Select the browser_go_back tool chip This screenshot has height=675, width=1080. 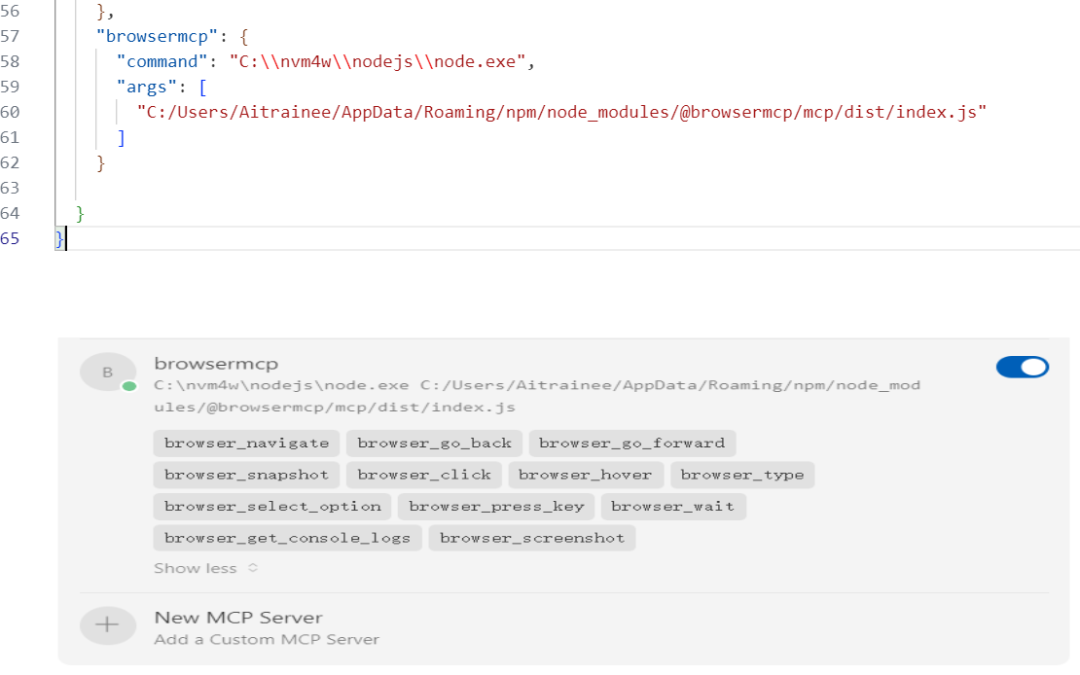[434, 443]
